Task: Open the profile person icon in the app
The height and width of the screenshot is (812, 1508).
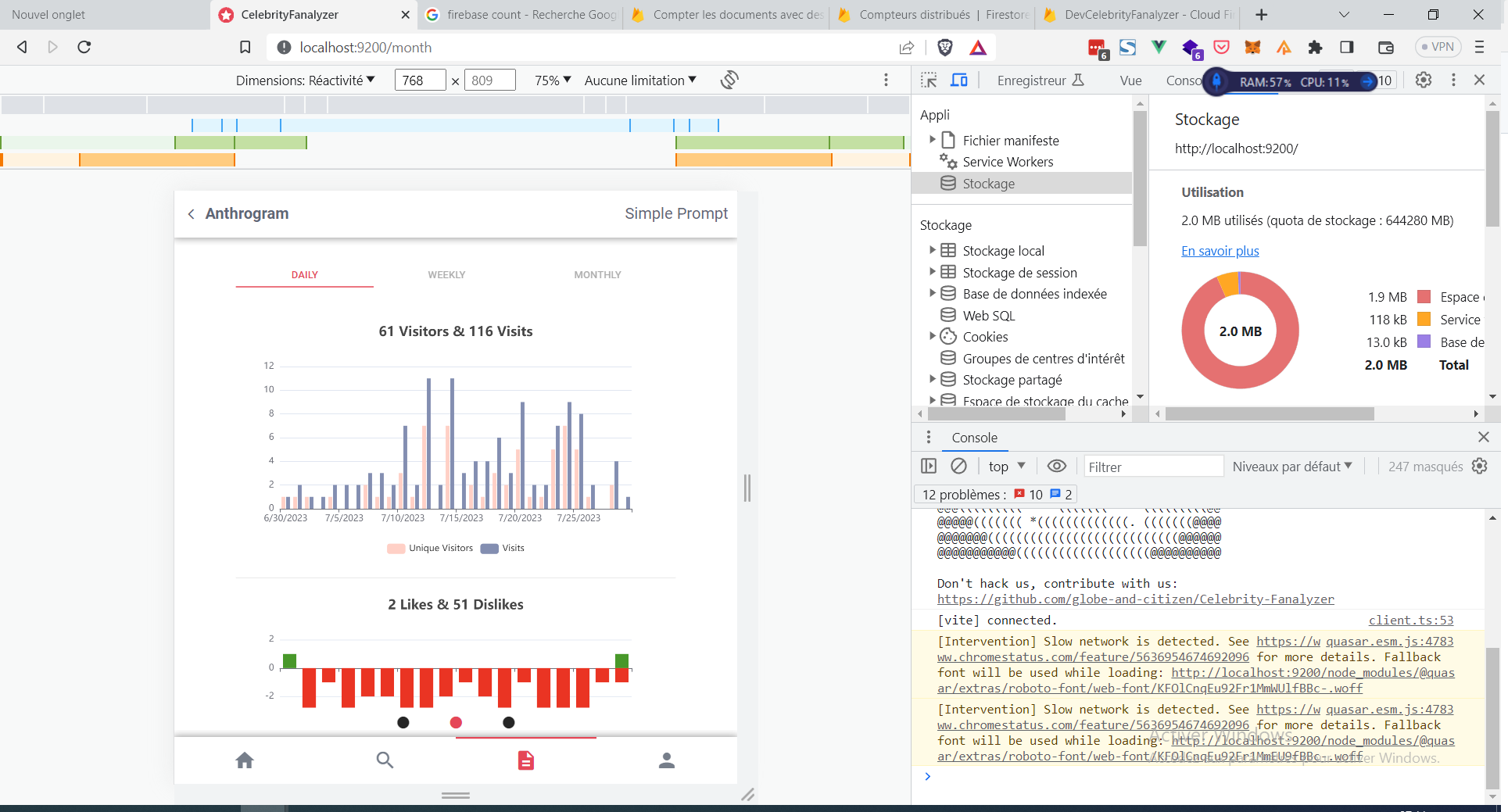Action: (x=667, y=760)
